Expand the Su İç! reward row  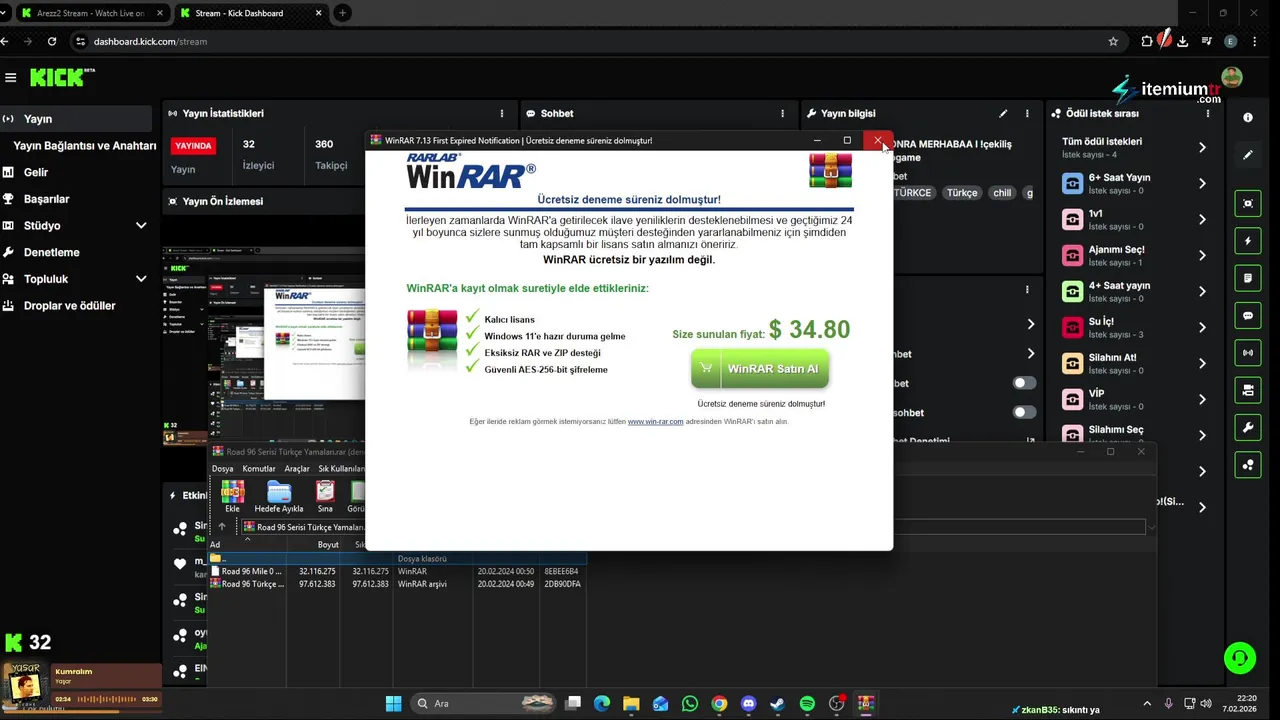1202,327
